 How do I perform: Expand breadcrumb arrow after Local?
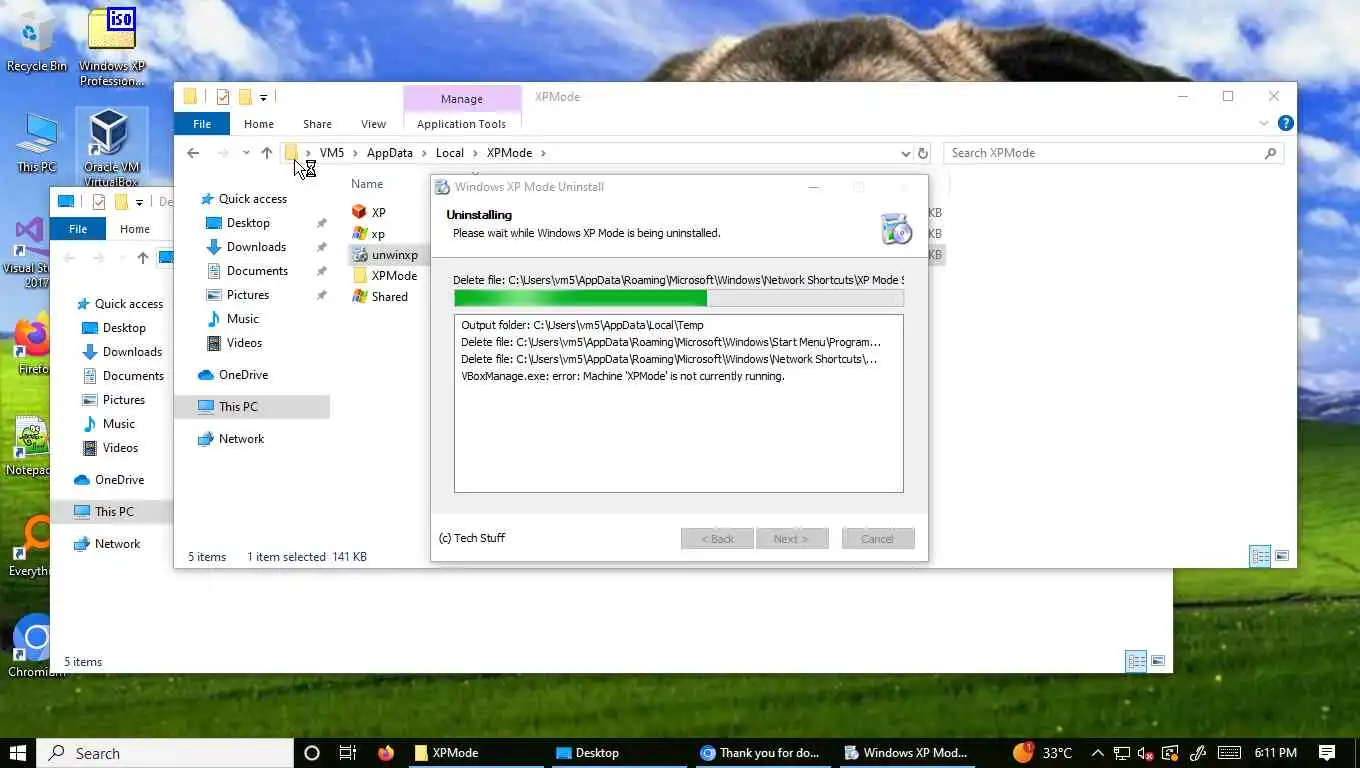click(475, 153)
